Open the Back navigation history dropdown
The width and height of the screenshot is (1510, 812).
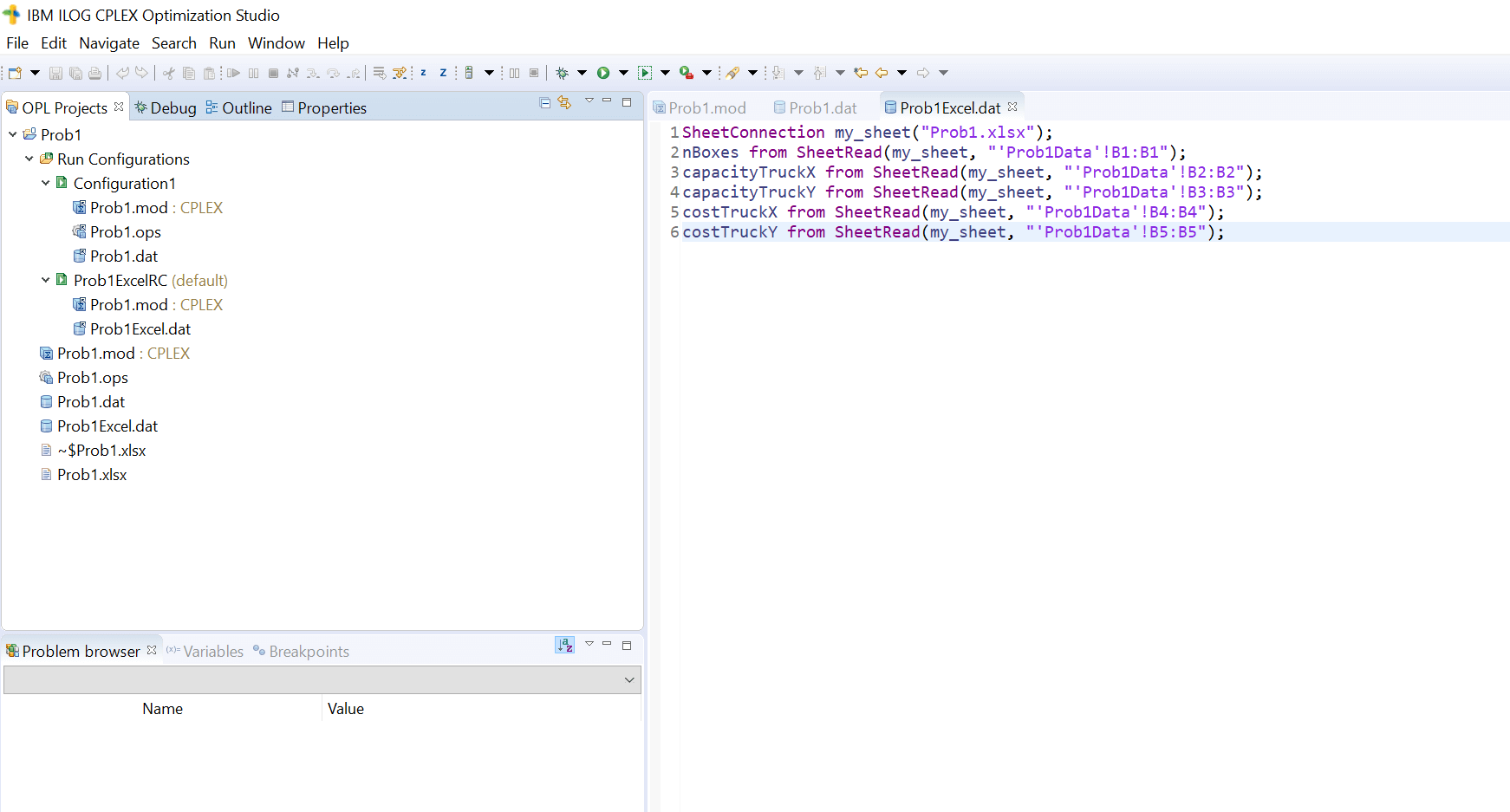(901, 73)
